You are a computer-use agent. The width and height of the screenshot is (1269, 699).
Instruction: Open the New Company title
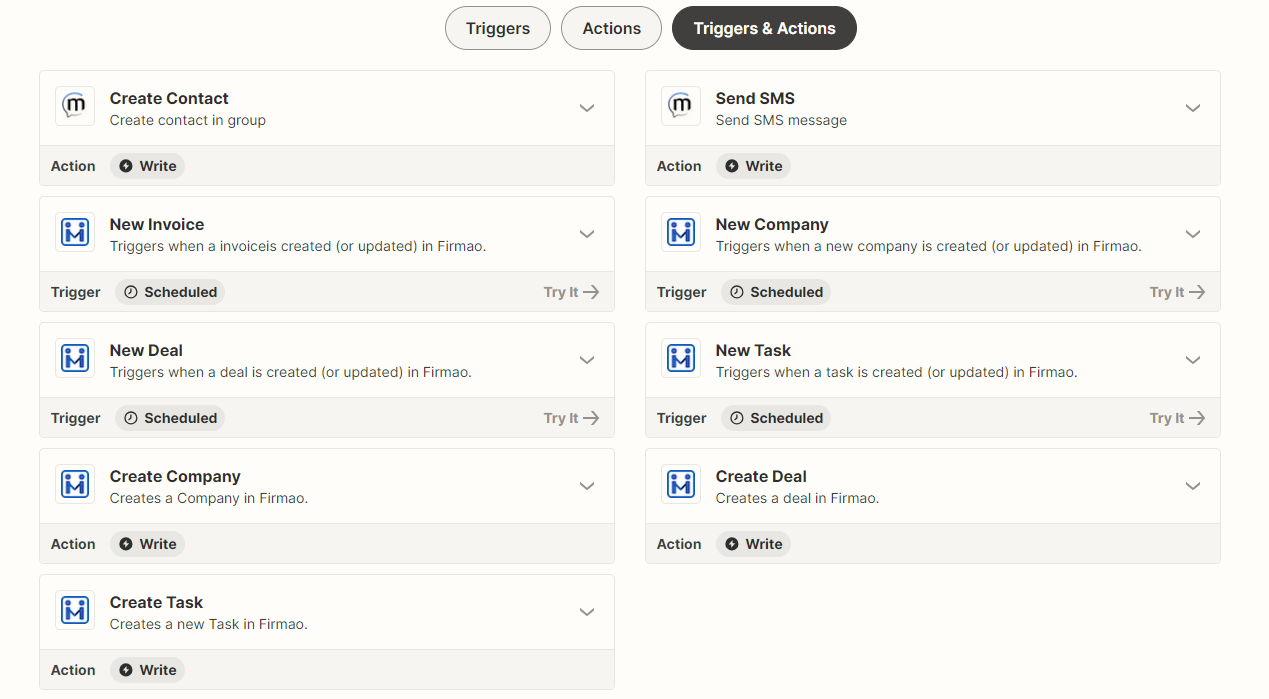point(772,224)
